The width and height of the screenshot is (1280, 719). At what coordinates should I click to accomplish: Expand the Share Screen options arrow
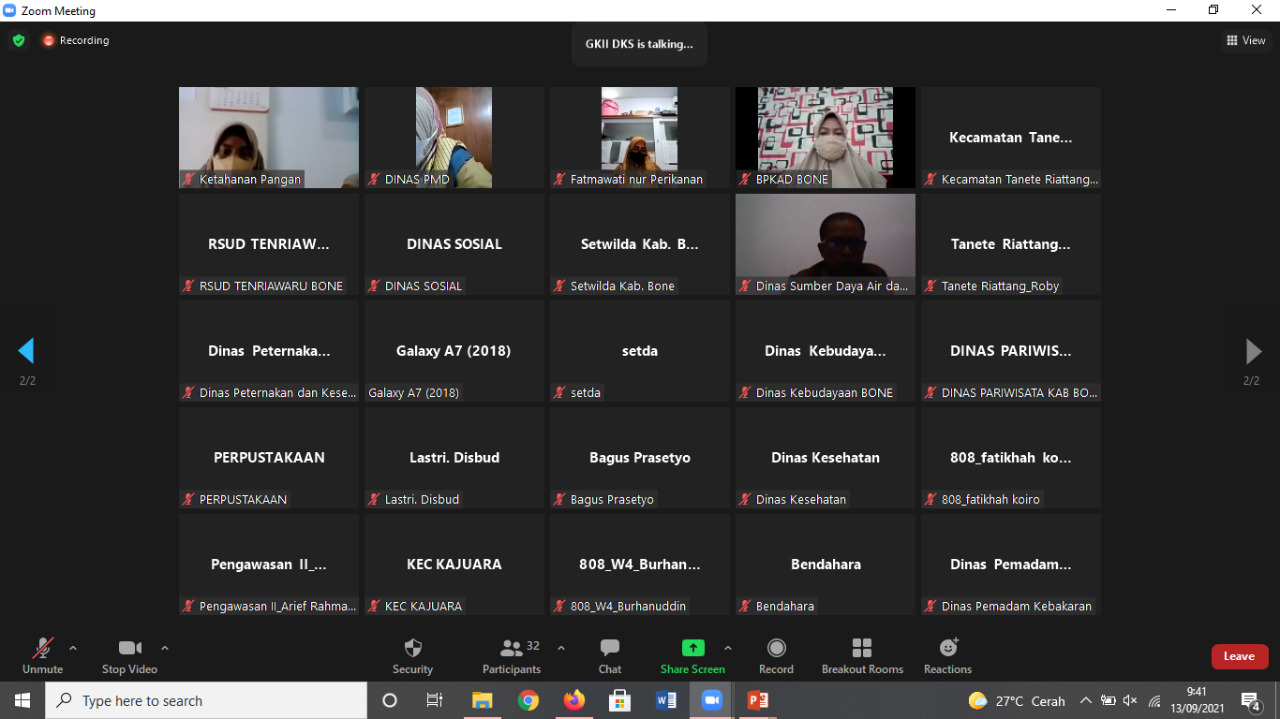728,648
